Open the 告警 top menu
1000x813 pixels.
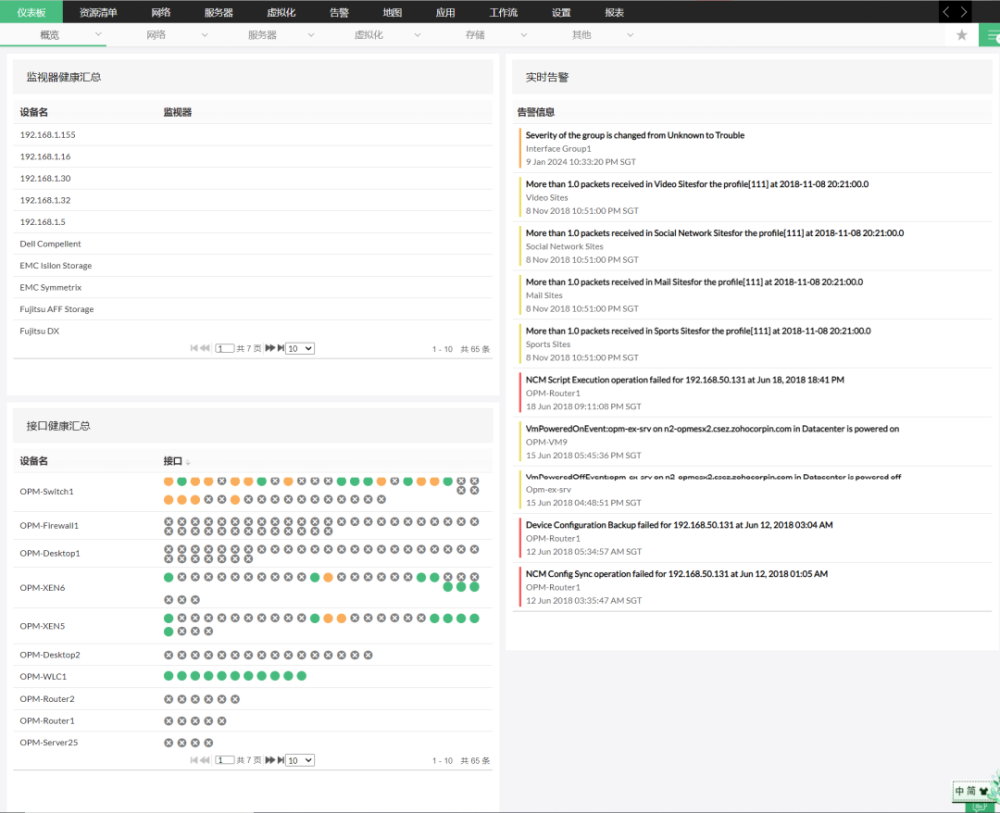339,12
